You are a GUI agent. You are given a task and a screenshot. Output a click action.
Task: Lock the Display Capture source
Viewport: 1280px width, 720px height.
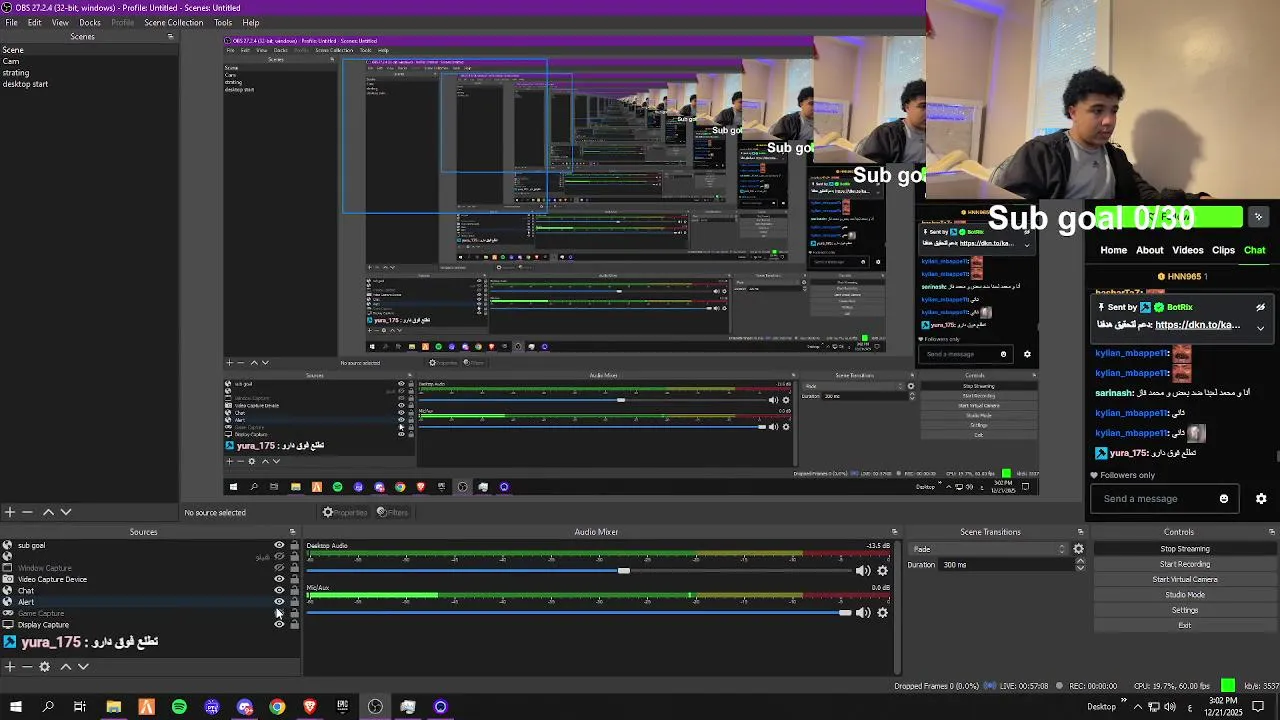pos(294,624)
